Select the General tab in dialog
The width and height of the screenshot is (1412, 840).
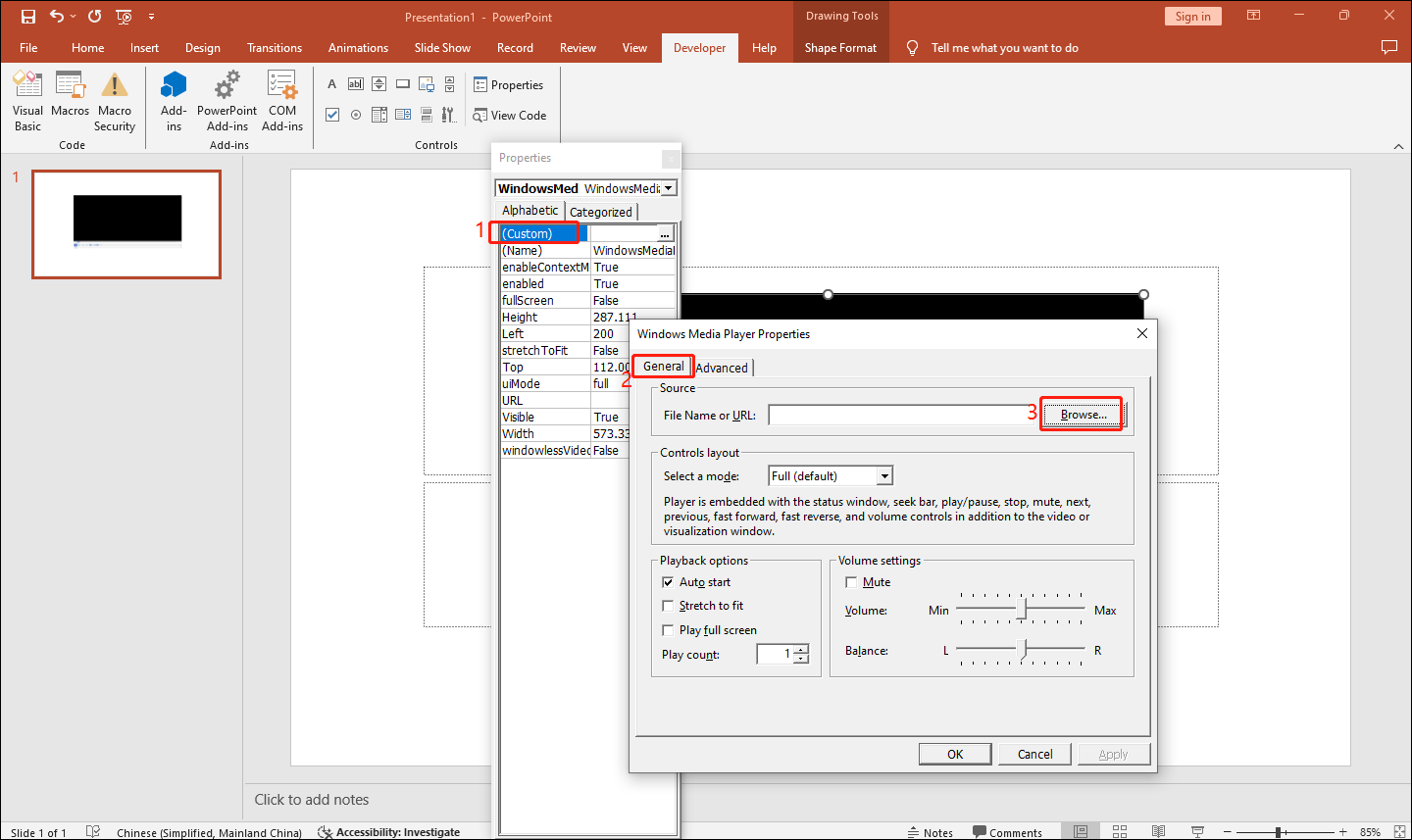coord(664,367)
